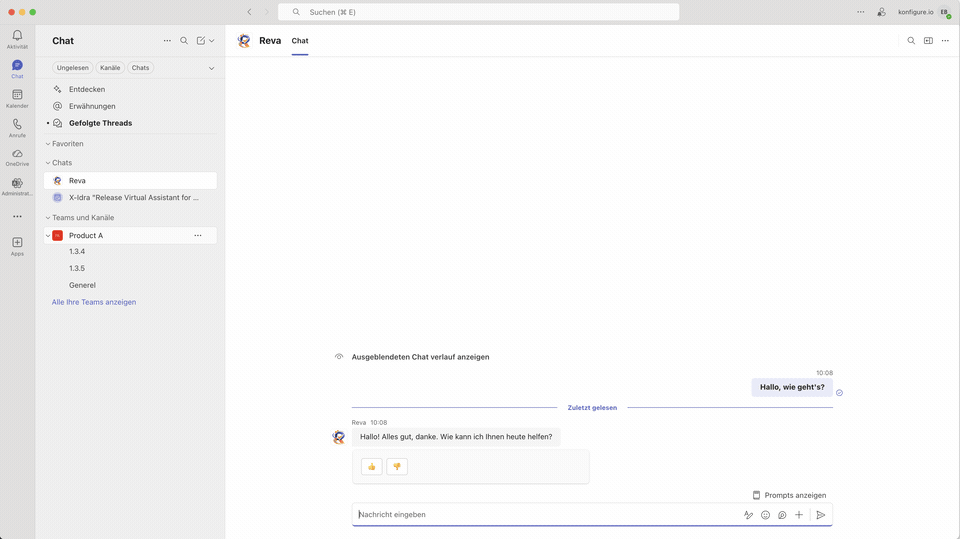Open attach plus icon in composer

pyautogui.click(x=799, y=515)
